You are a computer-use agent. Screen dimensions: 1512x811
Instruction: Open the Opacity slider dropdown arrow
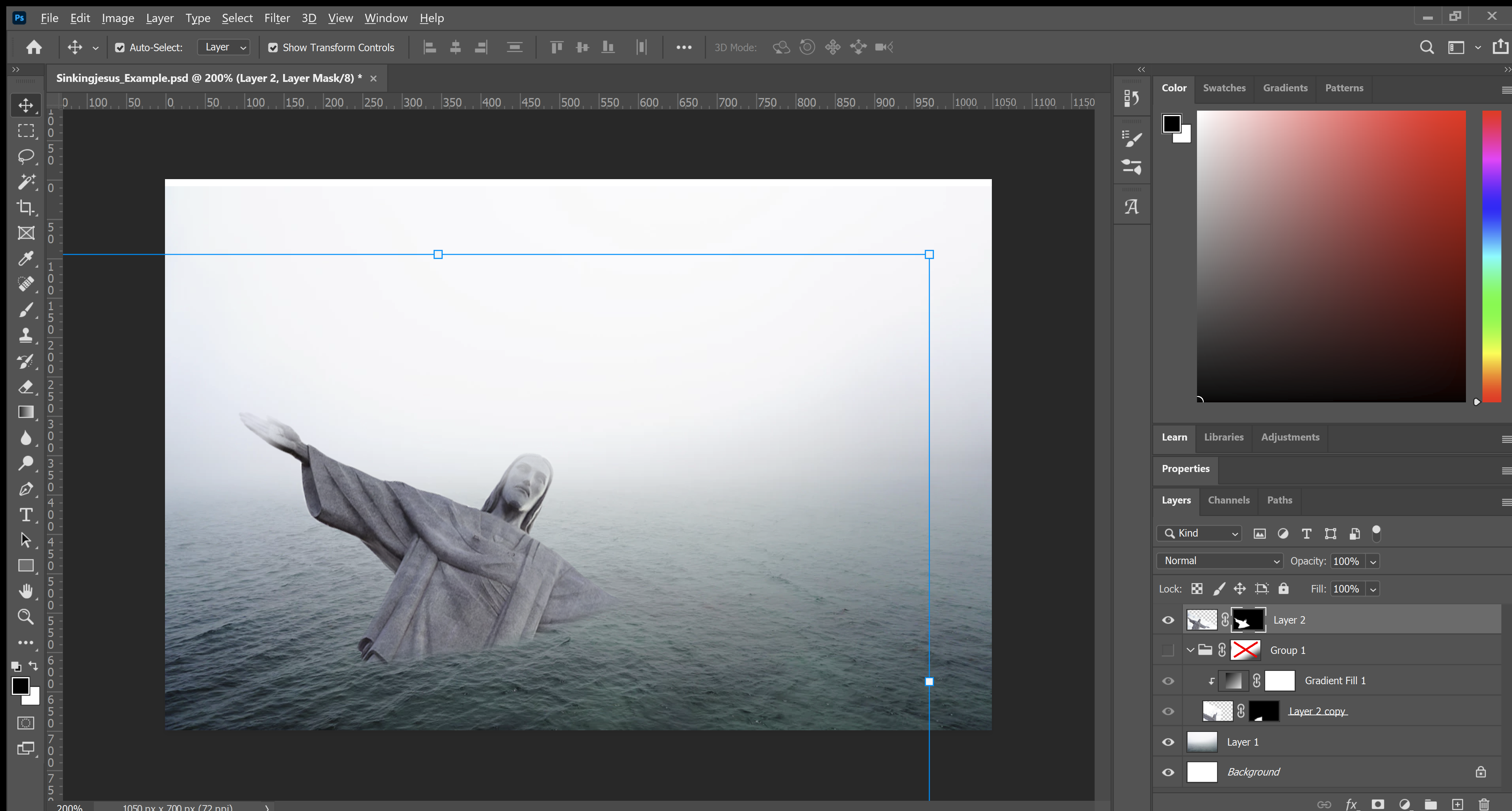coord(1373,561)
